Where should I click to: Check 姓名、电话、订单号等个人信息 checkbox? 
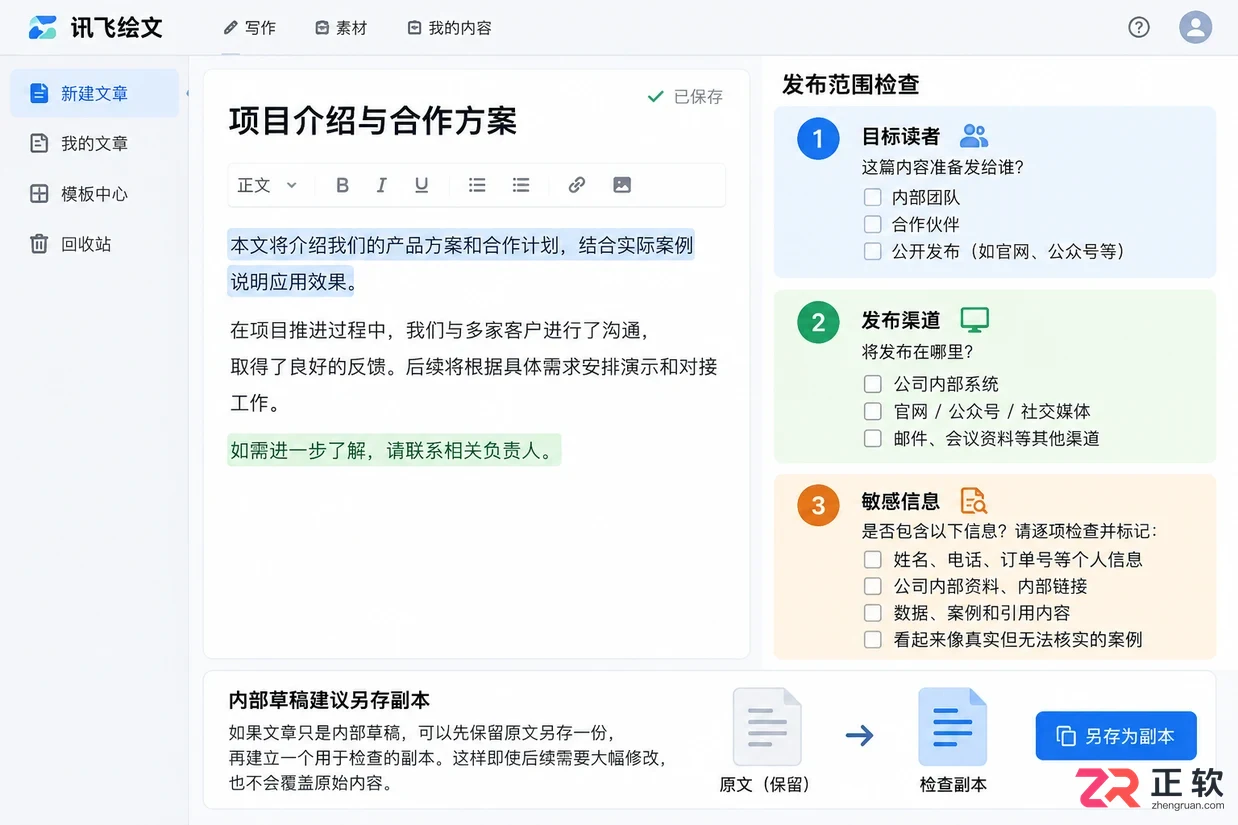(x=873, y=560)
